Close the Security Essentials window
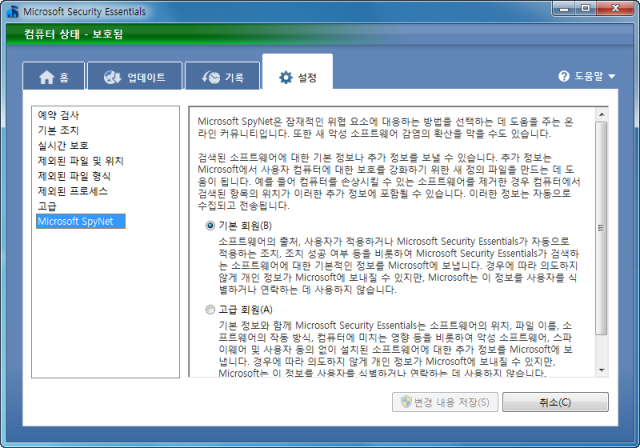This screenshot has width=640, height=448. pyautogui.click(x=616, y=8)
